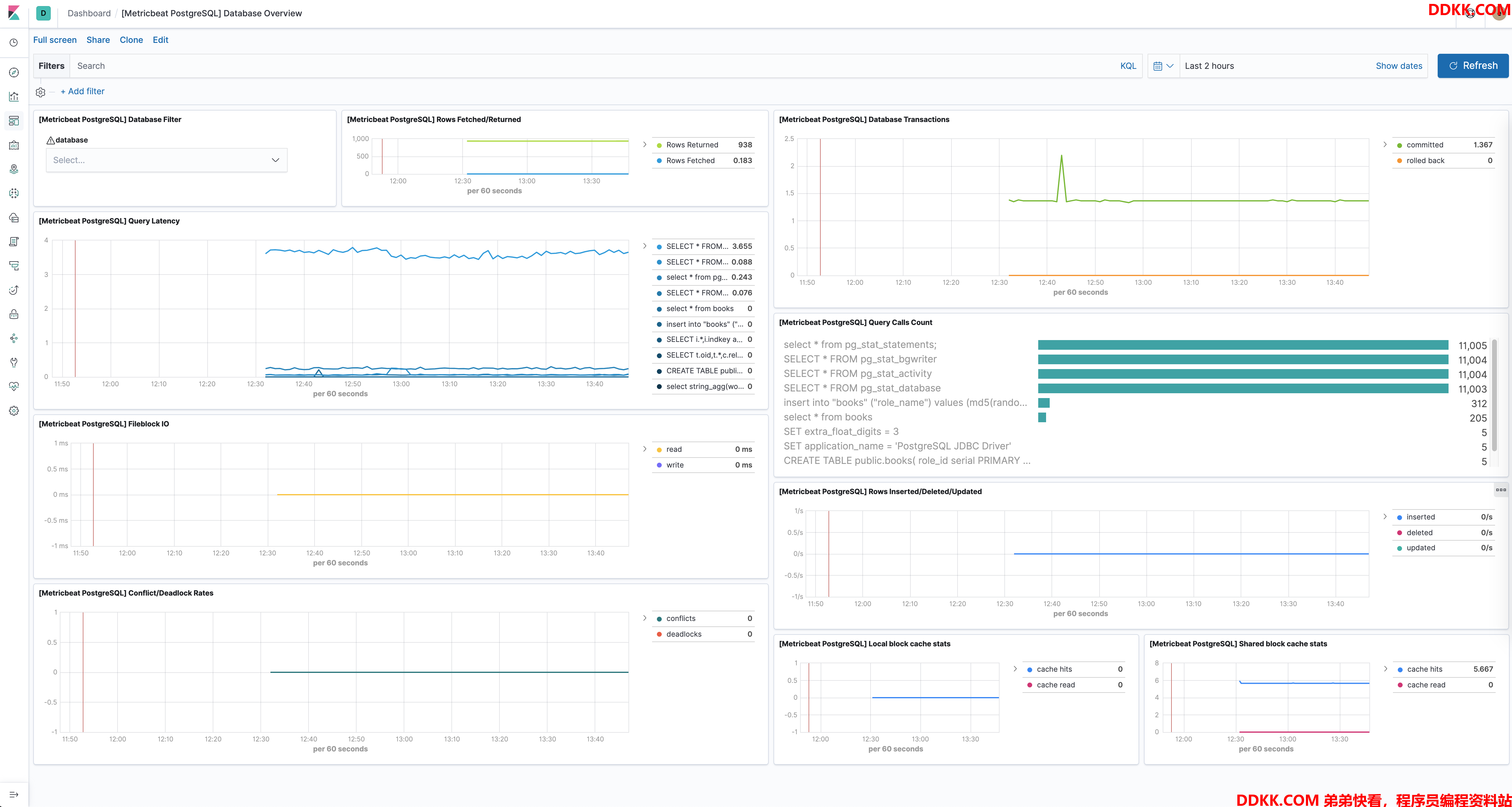Open the Infrastructure sidebar icon
1512x807 pixels.
click(x=14, y=217)
